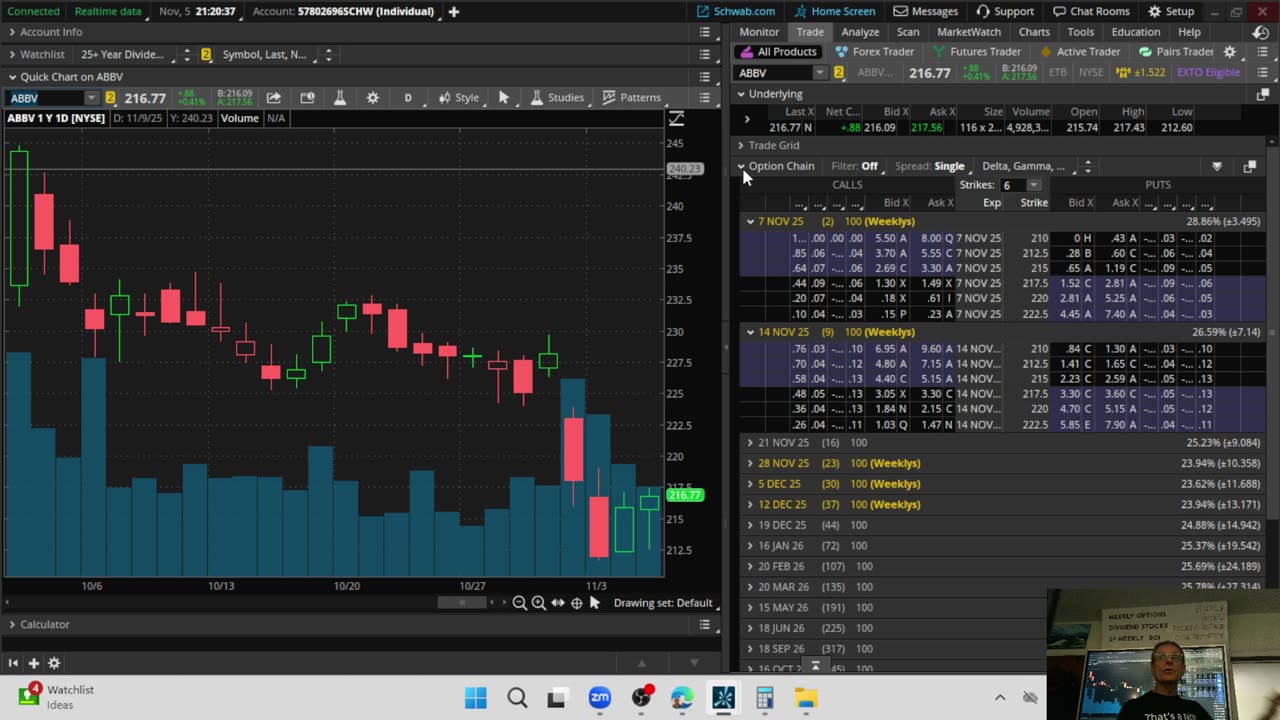Open chart settings gear icon
Viewport: 1280px width, 720px height.
pyautogui.click(x=373, y=98)
